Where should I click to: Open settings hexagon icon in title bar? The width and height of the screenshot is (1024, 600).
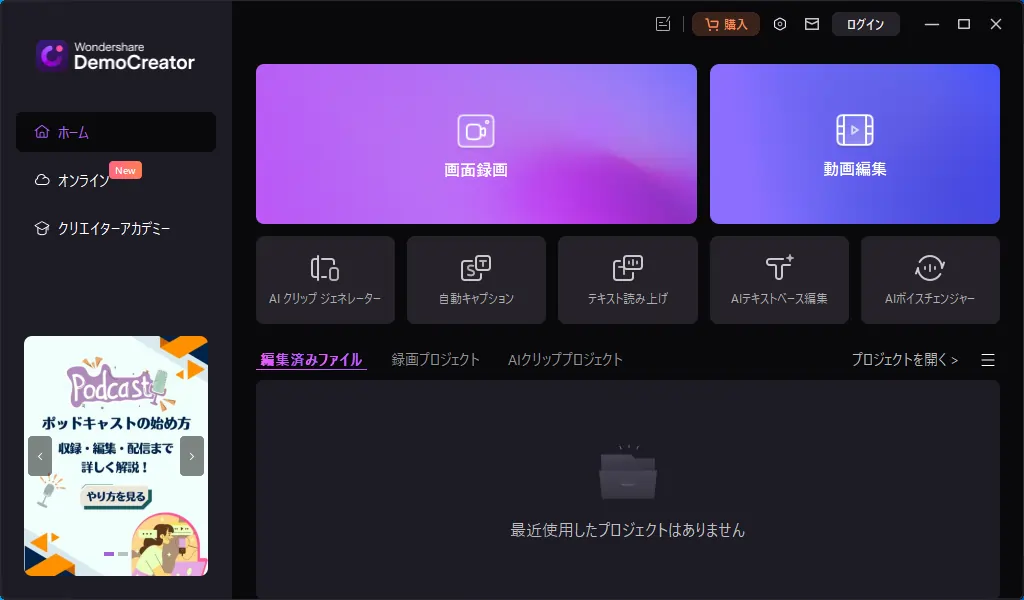pyautogui.click(x=780, y=24)
